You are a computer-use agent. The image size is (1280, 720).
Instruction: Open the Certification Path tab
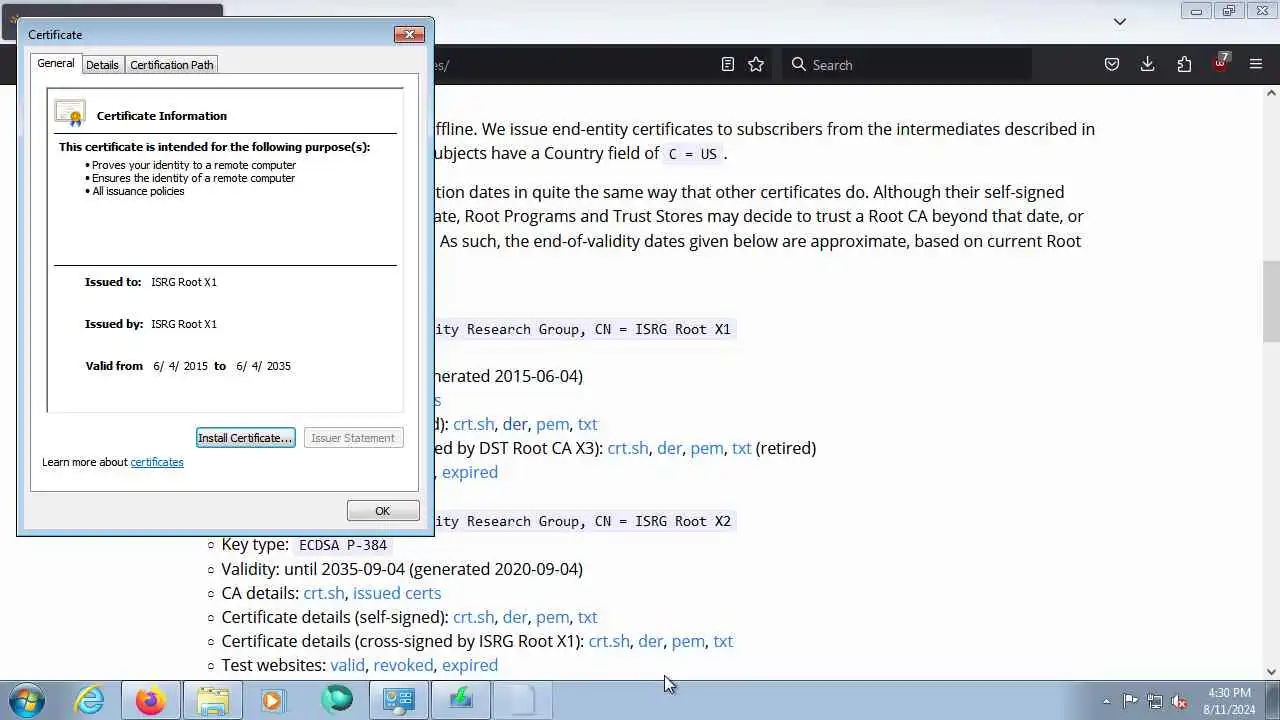coord(172,65)
